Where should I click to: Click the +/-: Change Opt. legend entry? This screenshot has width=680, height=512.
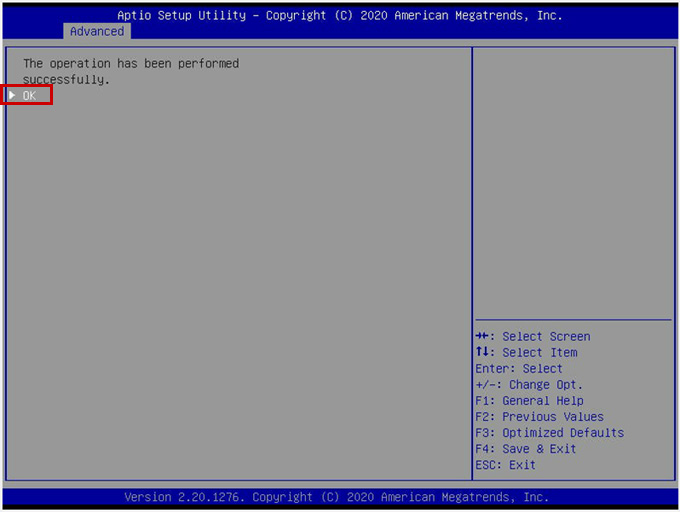[x=529, y=385]
